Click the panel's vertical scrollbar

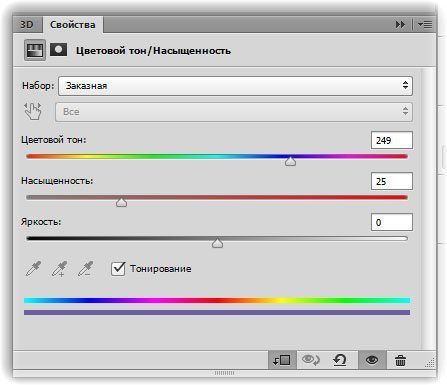[x=429, y=208]
